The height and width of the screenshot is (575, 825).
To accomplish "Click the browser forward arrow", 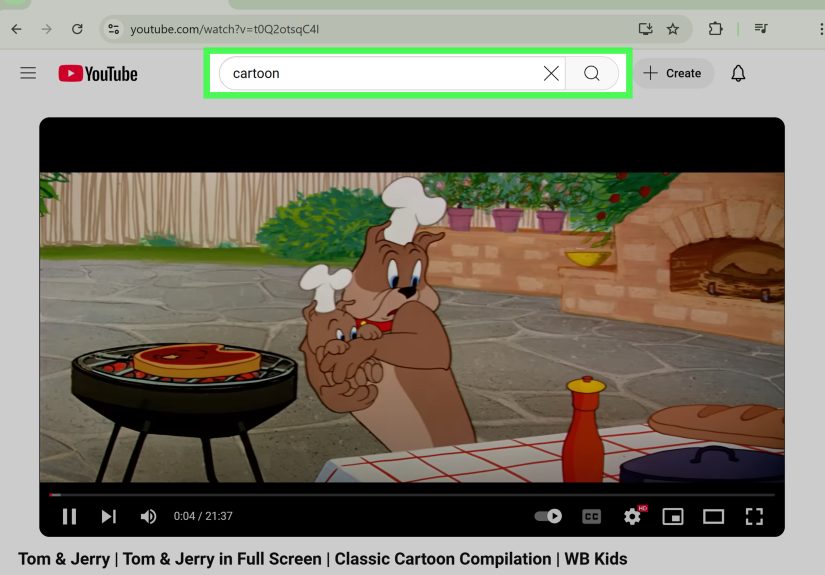I will [x=47, y=29].
